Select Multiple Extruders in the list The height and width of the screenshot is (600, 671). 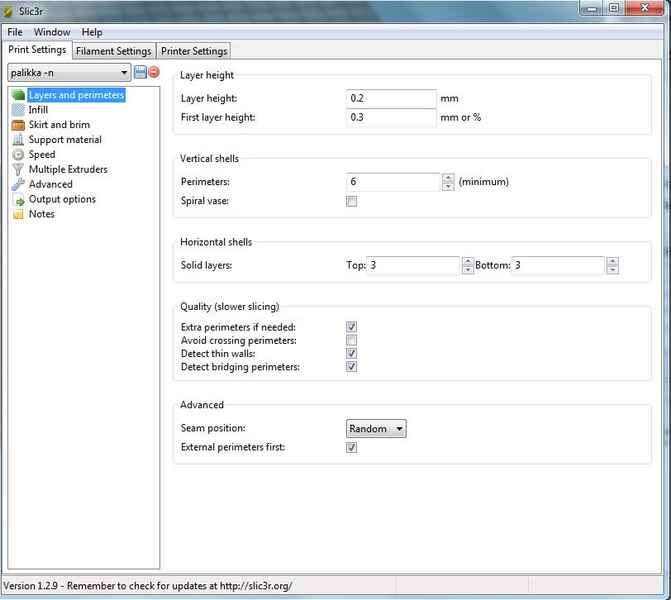68,169
